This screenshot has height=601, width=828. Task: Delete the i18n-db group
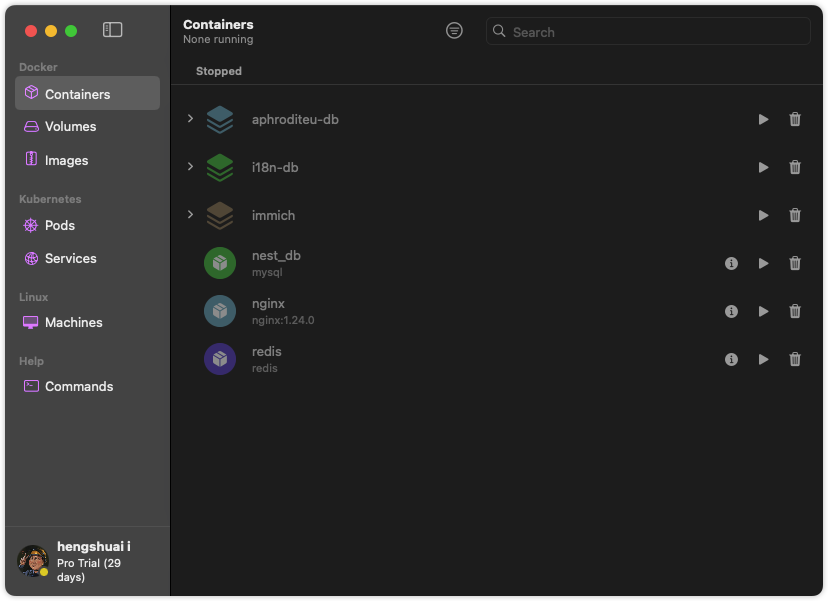(x=795, y=167)
